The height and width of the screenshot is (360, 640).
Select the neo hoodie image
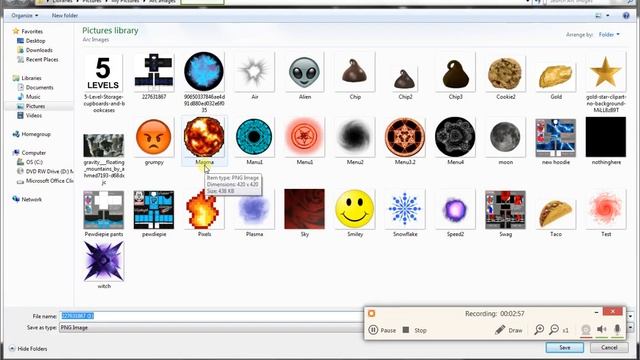555,138
